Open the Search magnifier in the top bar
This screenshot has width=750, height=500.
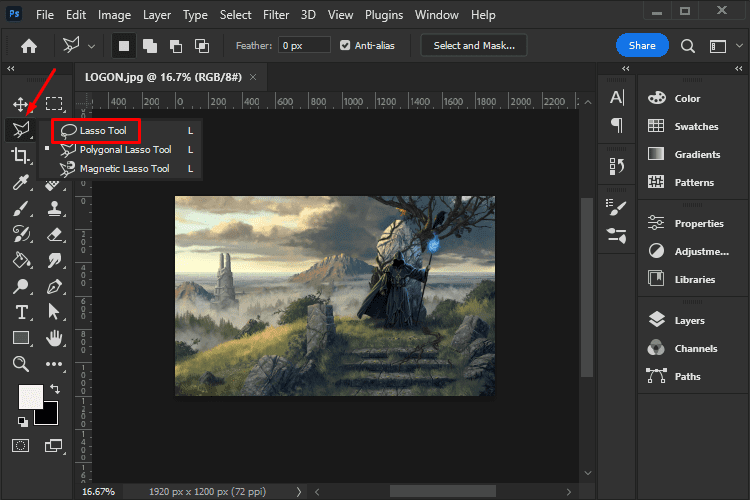point(687,46)
